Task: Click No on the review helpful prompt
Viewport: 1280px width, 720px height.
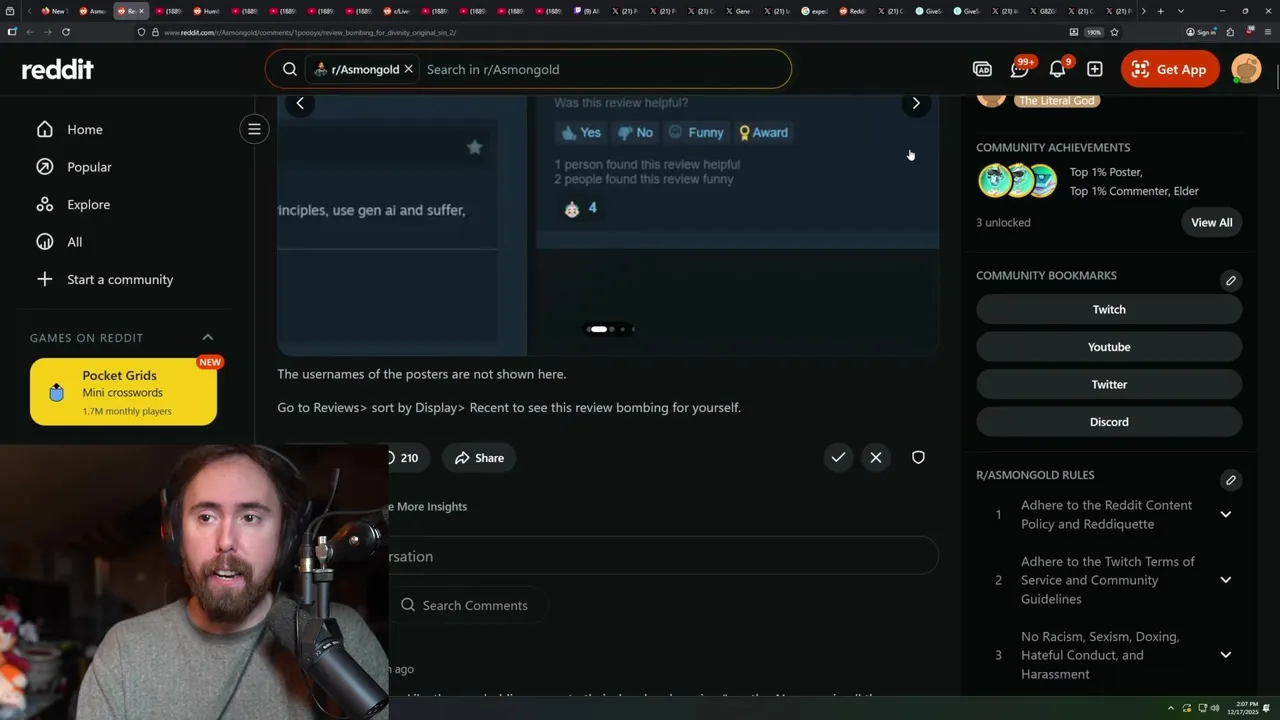Action: tap(635, 132)
